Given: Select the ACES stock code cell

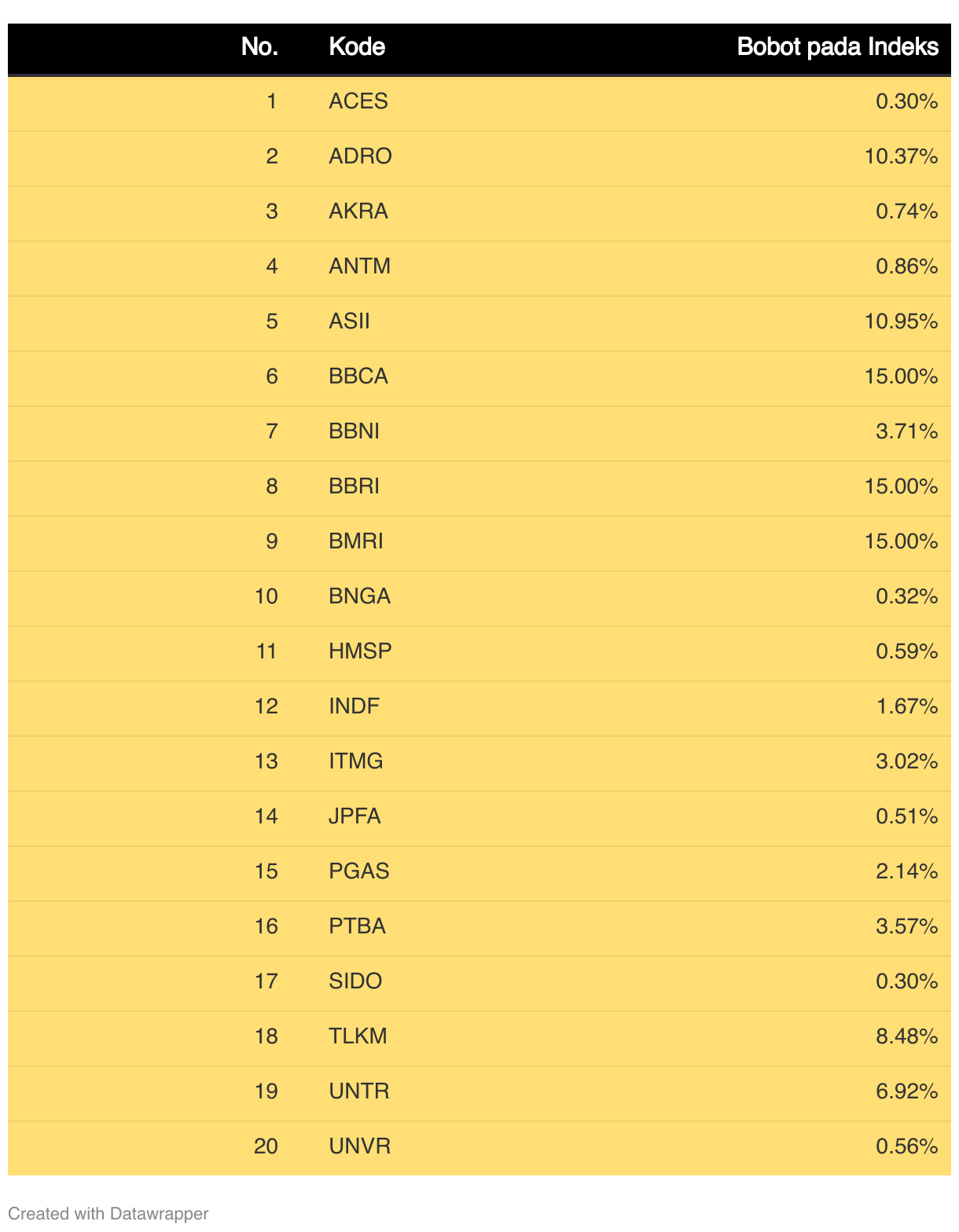Looking at the screenshot, I should 358,101.
